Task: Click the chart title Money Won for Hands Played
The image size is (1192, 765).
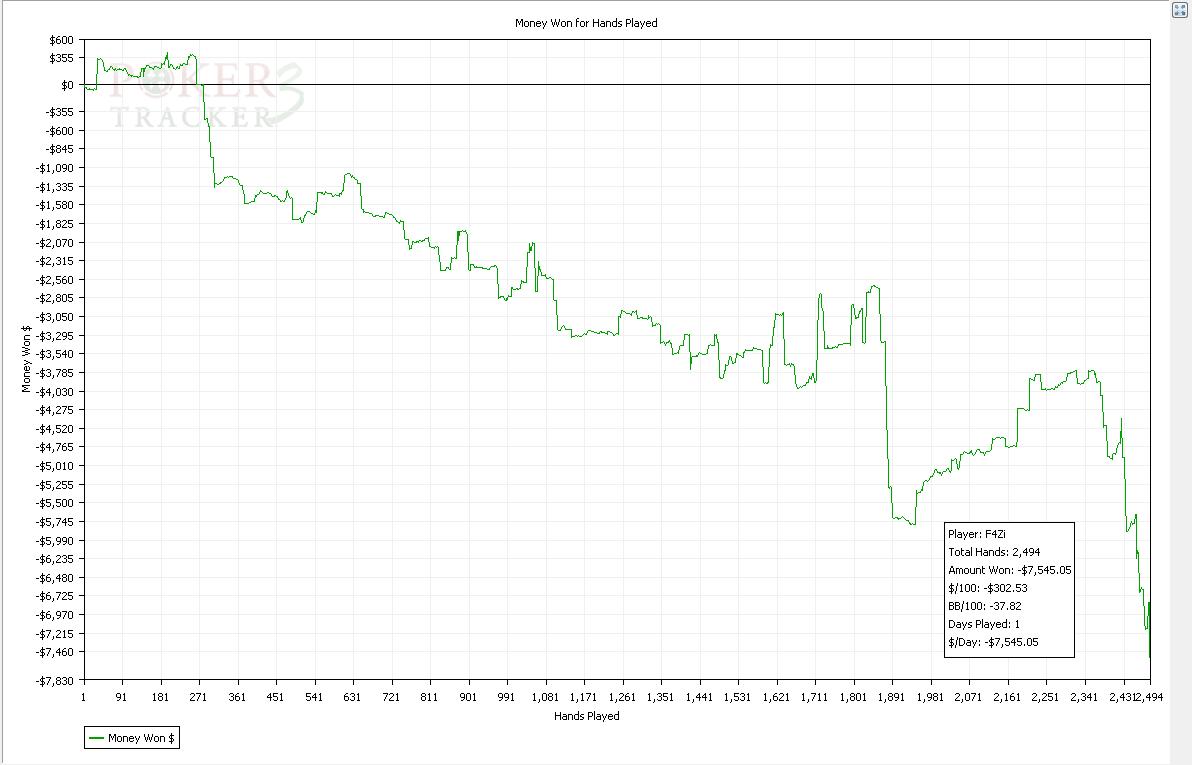Action: [586, 22]
